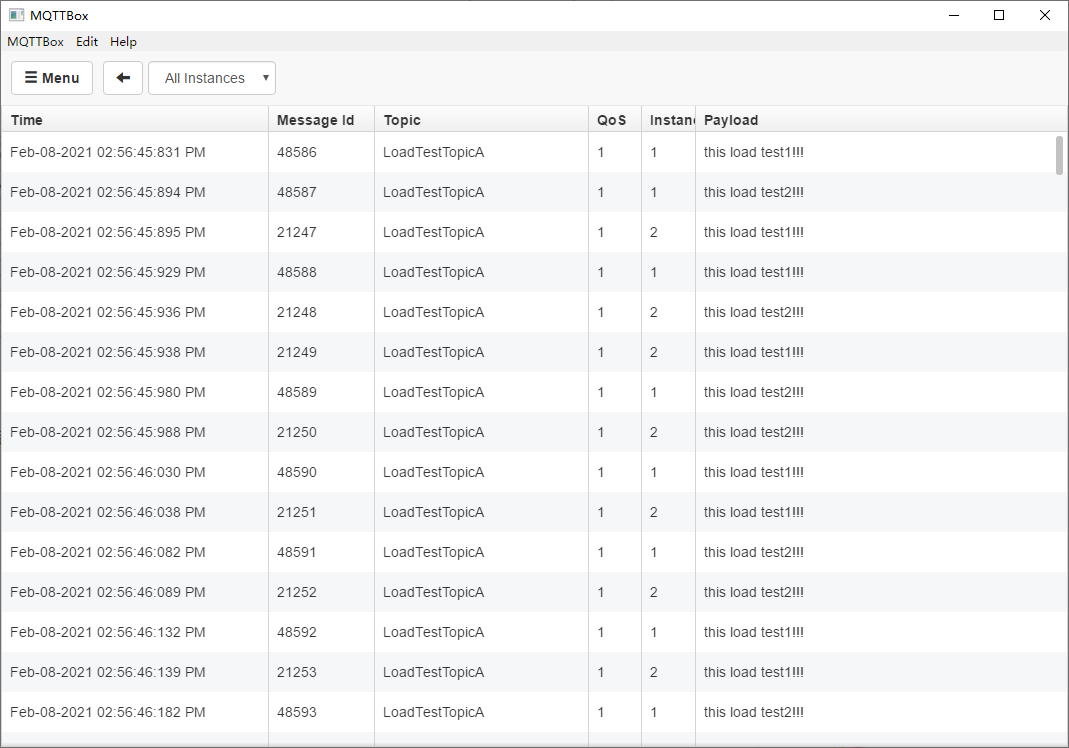Select time Feb-08-2021 02:56:45:831 PM
This screenshot has width=1069, height=748.
click(108, 152)
